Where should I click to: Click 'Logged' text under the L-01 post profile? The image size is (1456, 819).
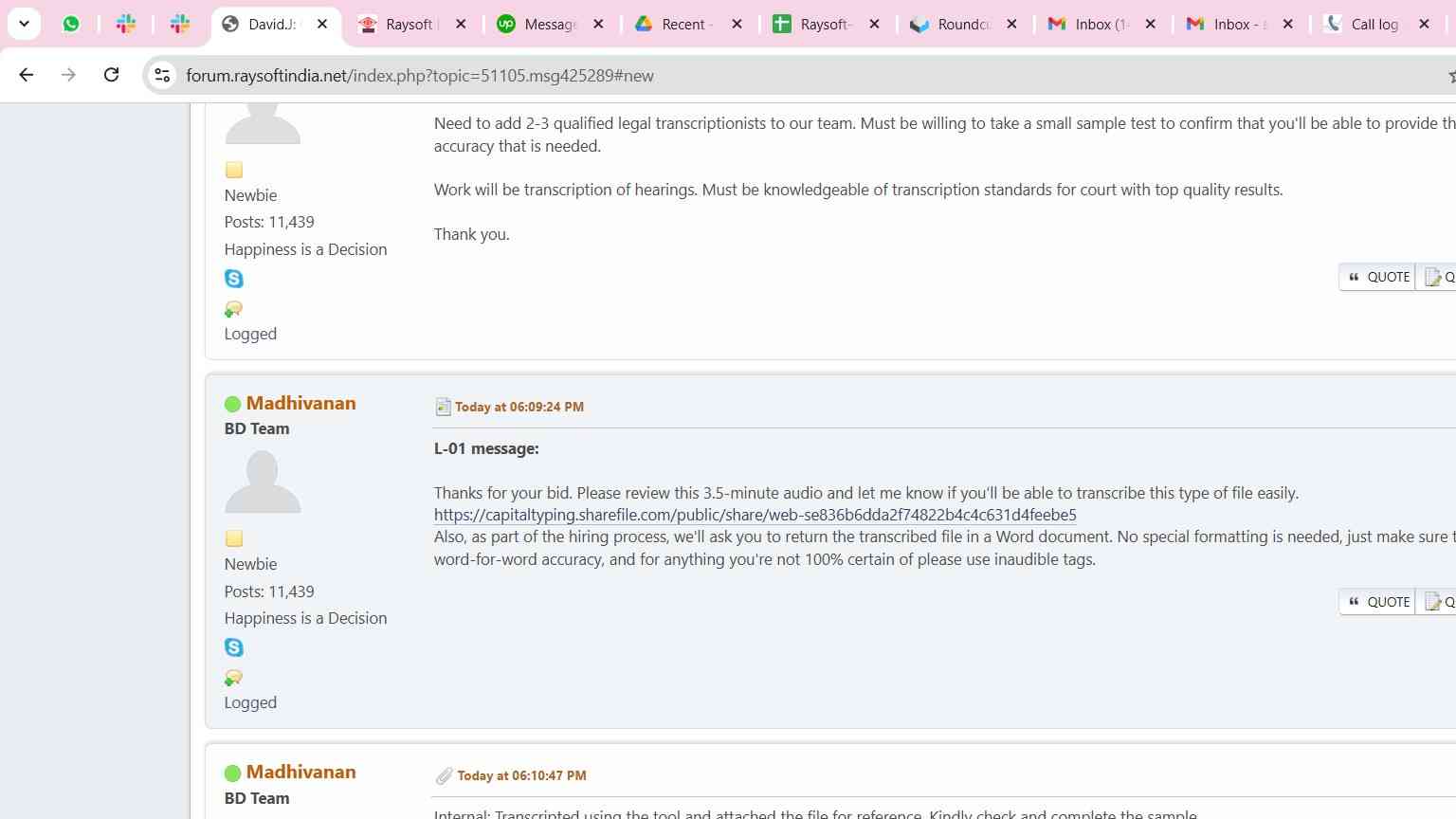tap(250, 702)
